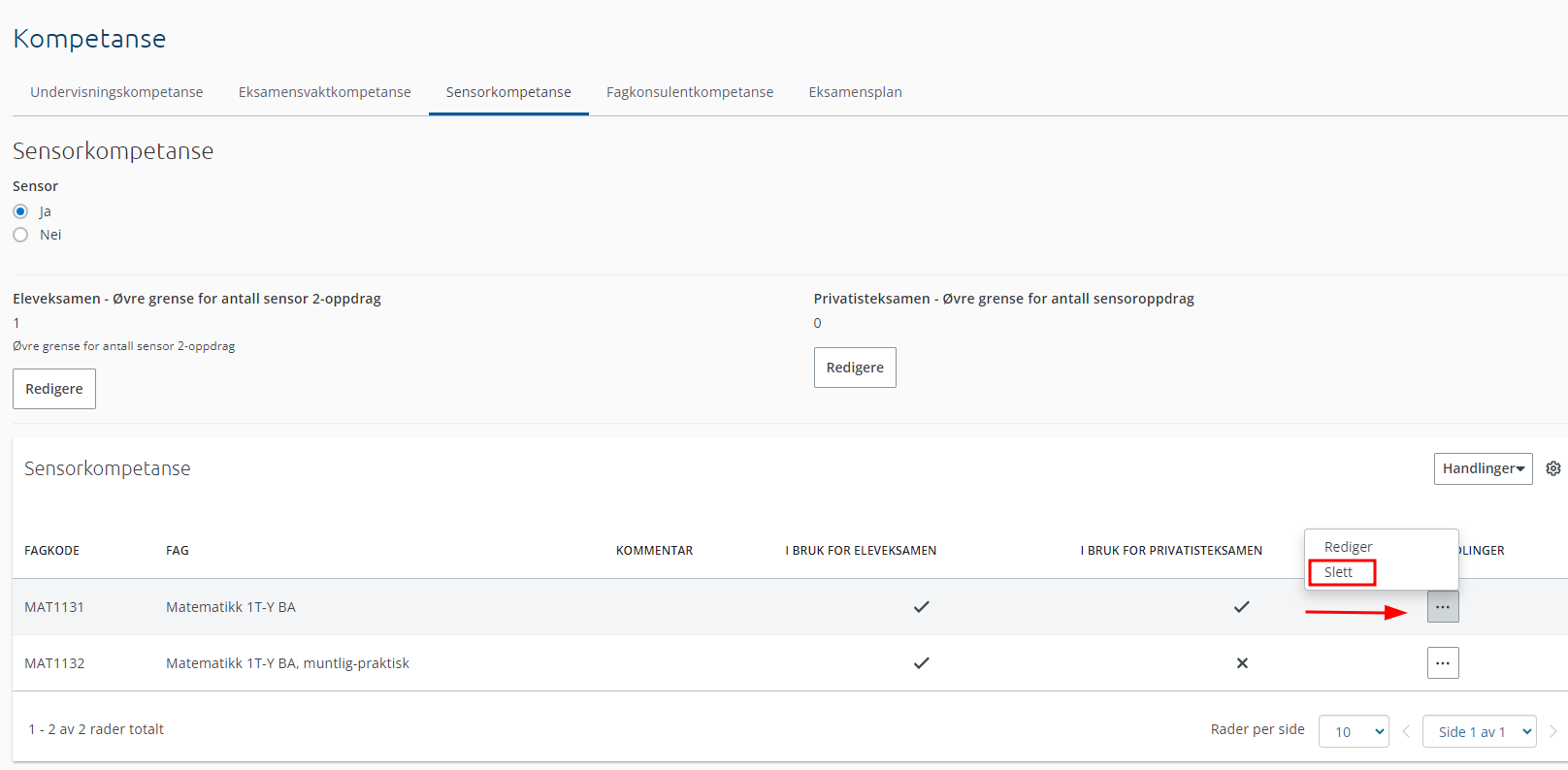Go to previous page arrow
The image size is (1568, 770).
pos(1406,731)
